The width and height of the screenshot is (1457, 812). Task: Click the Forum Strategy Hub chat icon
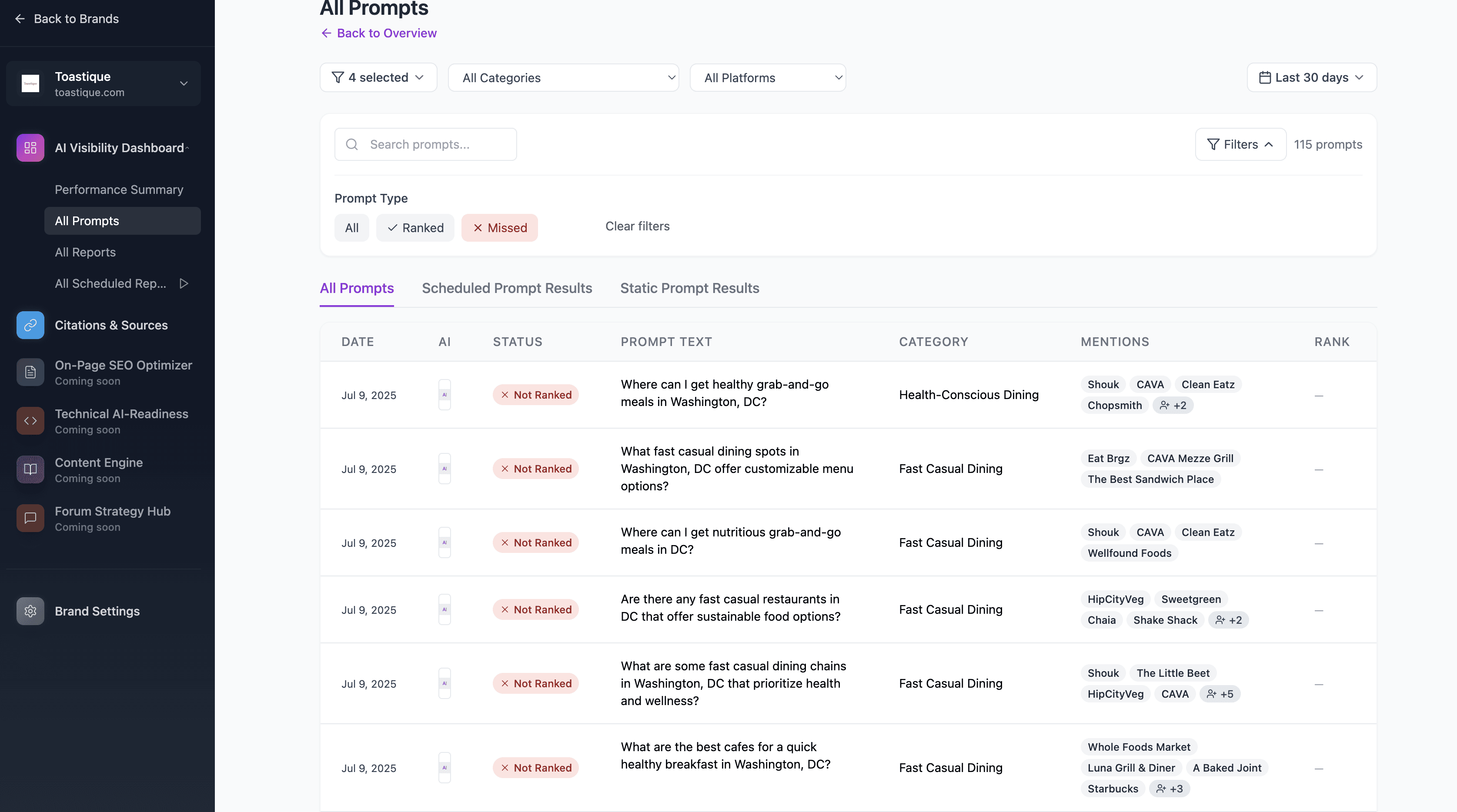(30, 519)
